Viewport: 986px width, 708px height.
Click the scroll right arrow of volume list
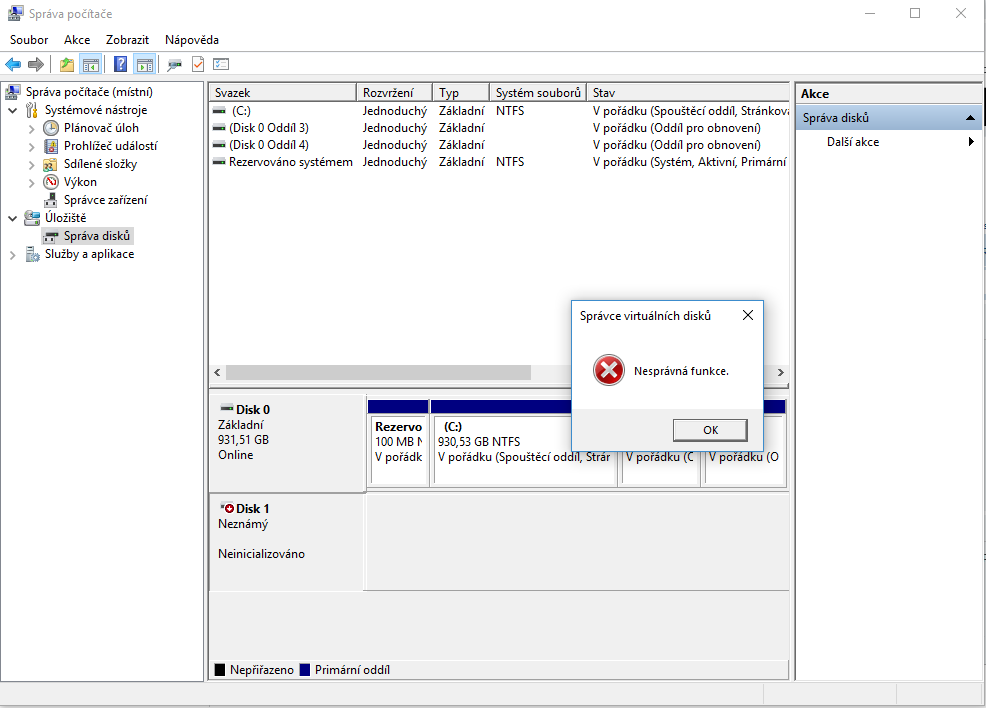click(780, 372)
